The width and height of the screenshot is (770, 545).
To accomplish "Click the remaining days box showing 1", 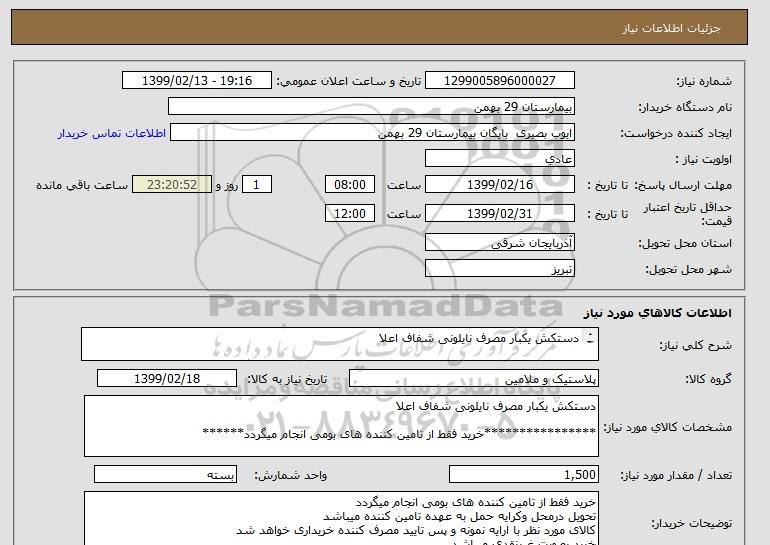I will pyautogui.click(x=256, y=185).
